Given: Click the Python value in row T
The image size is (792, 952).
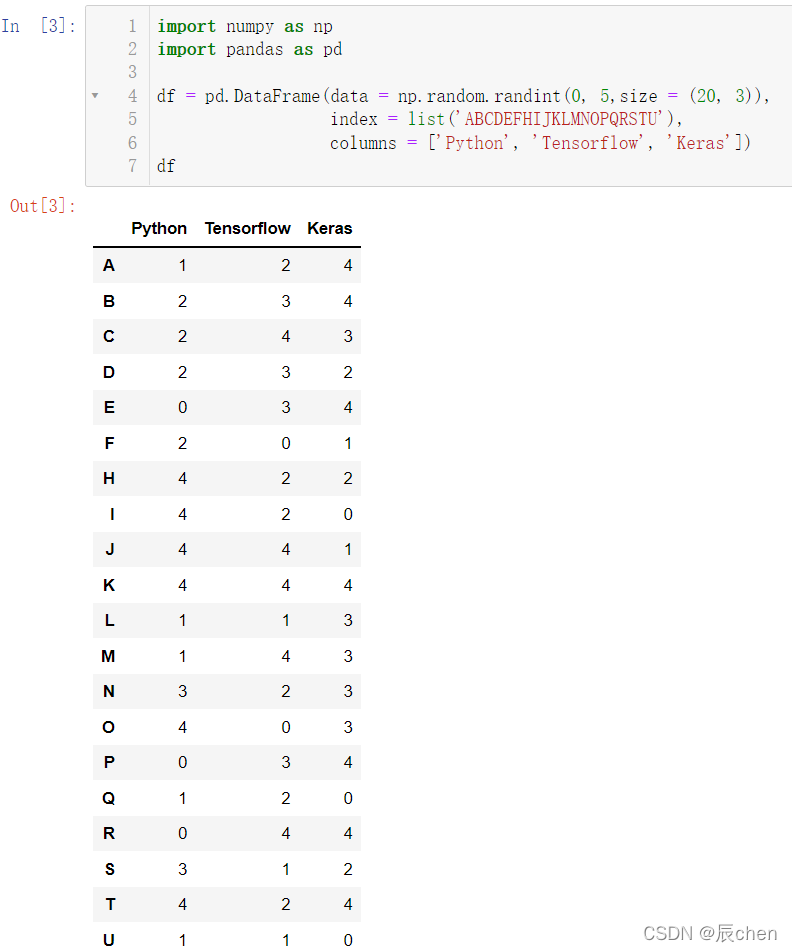Looking at the screenshot, I should (x=182, y=905).
